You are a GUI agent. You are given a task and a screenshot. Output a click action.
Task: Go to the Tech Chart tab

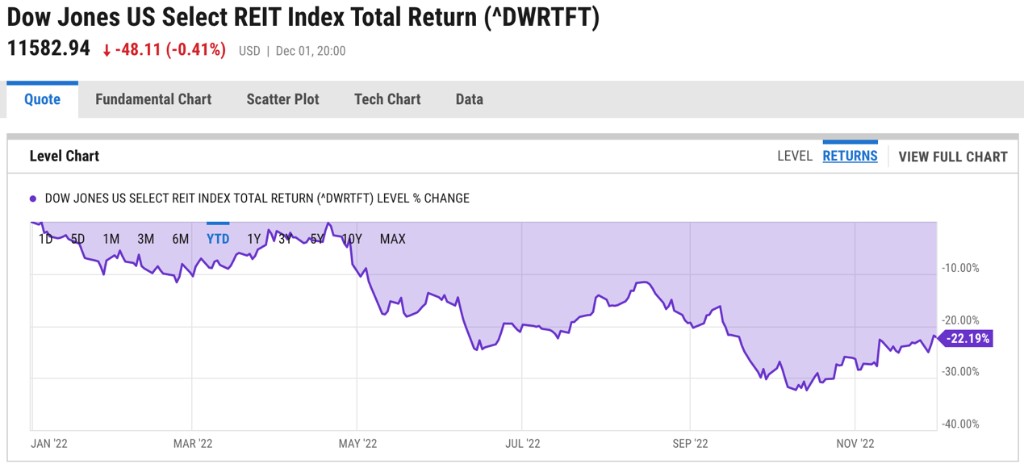(387, 99)
